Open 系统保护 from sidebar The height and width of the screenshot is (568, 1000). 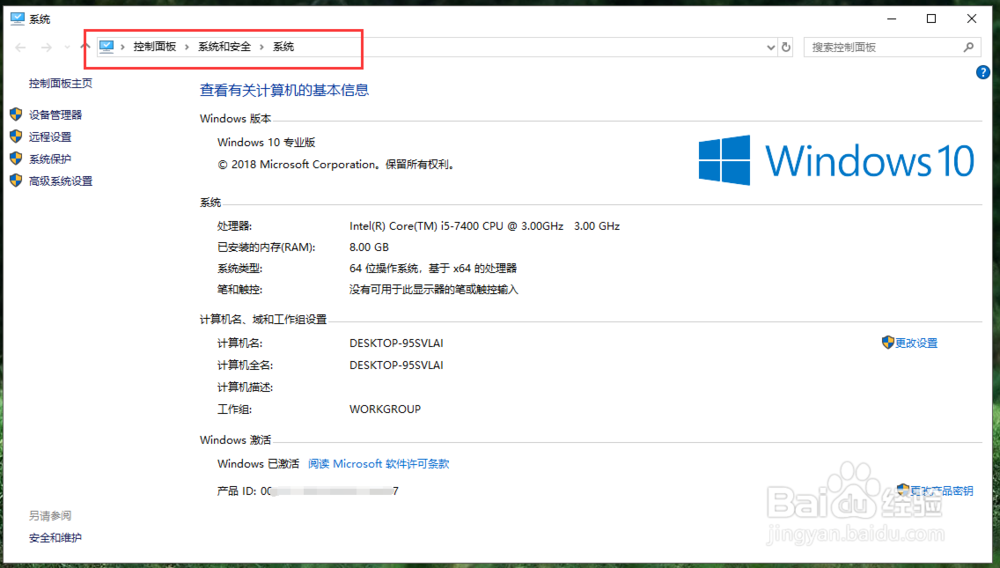[x=50, y=159]
